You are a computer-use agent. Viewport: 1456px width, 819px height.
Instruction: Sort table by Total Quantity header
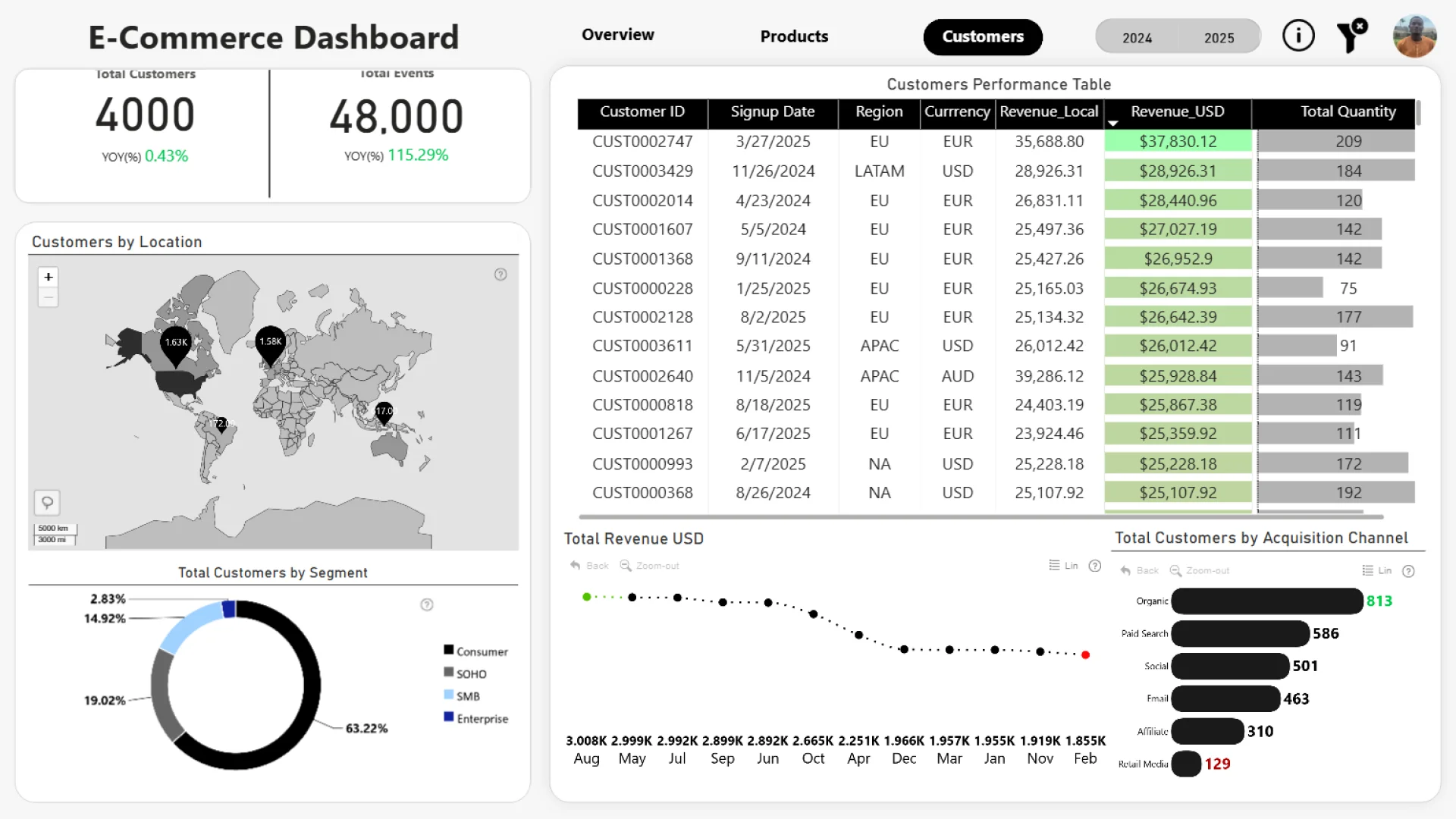(1348, 111)
